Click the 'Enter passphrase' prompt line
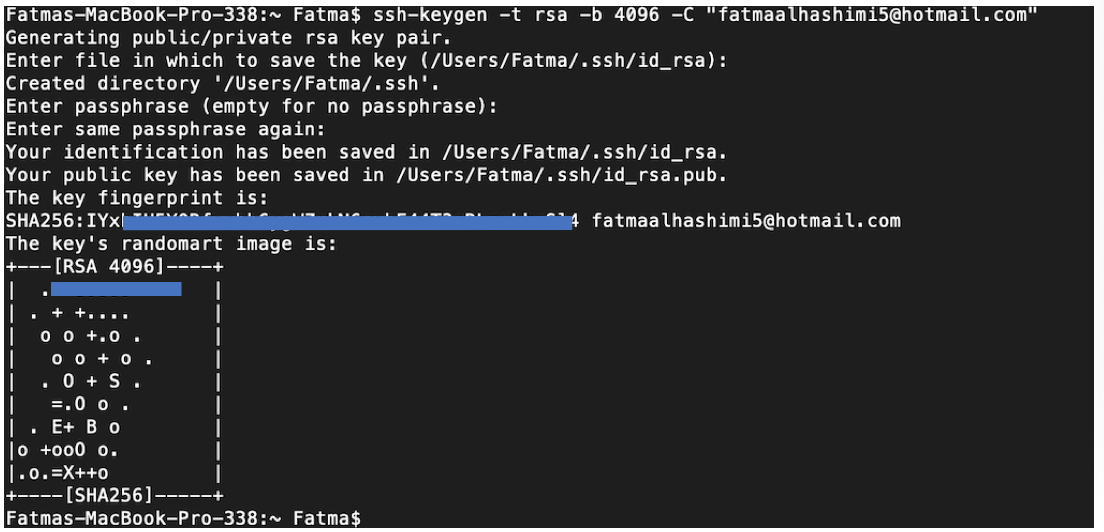The width and height of the screenshot is (1104, 532). [x=251, y=106]
